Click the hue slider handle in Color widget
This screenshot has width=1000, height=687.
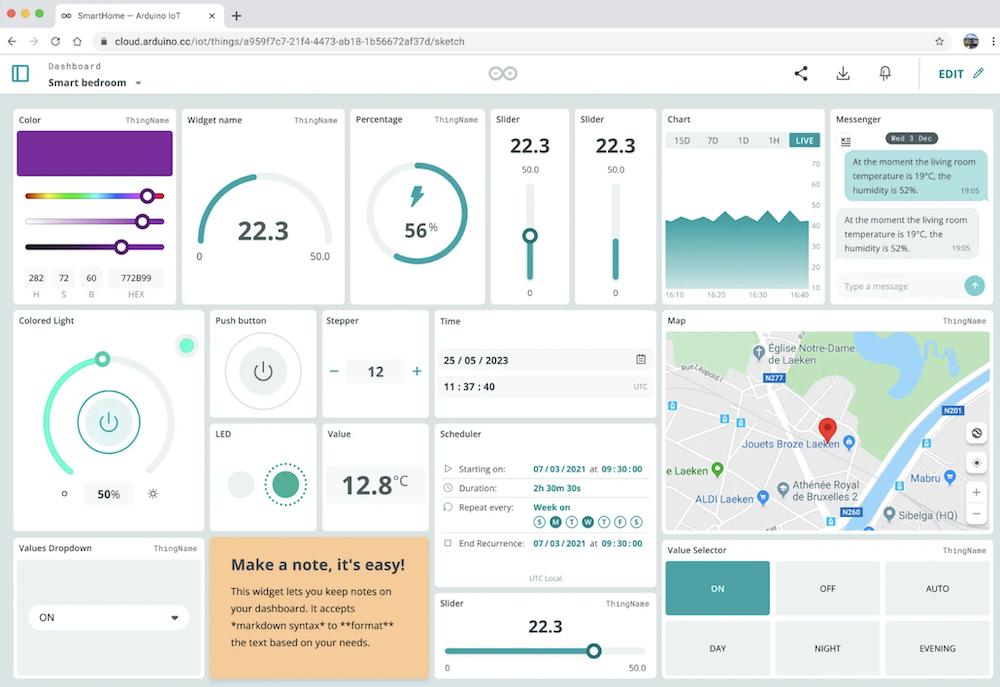[x=147, y=196]
